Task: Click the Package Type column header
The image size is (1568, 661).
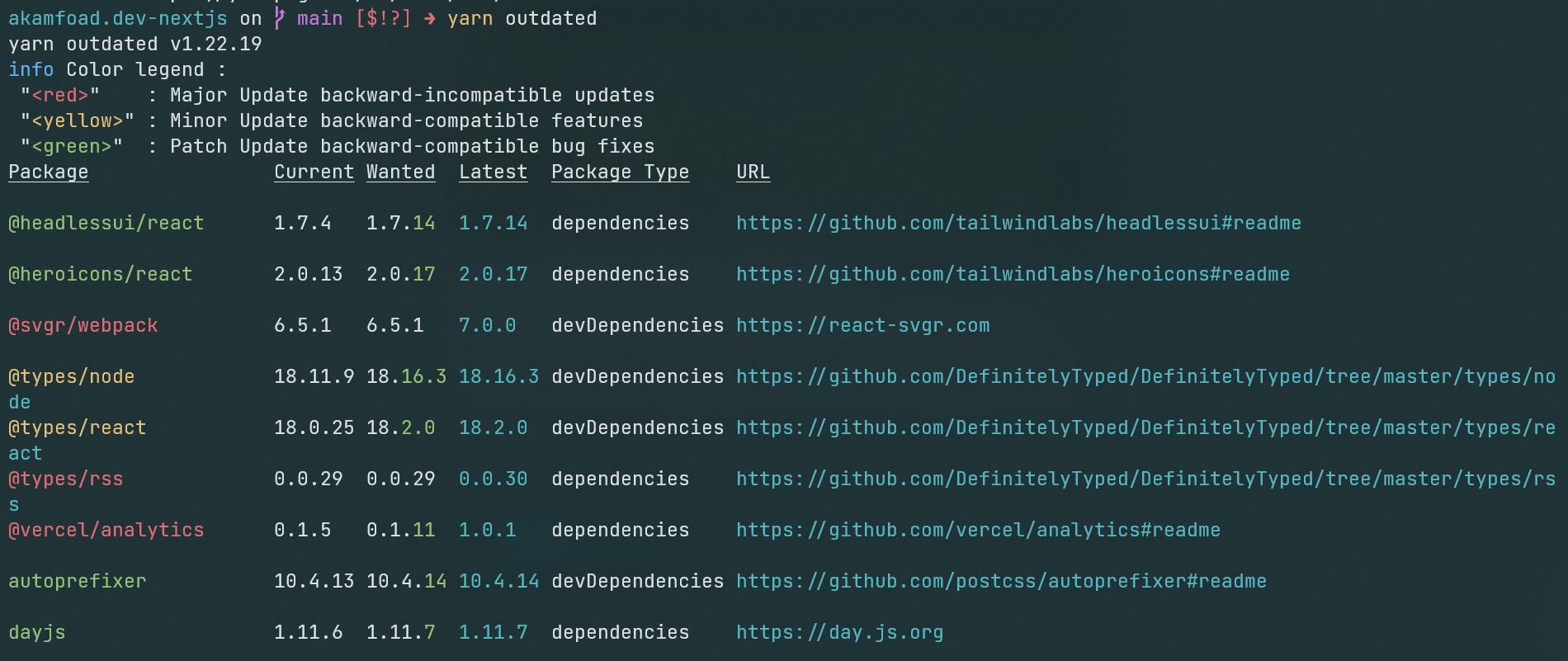Action: tap(621, 172)
